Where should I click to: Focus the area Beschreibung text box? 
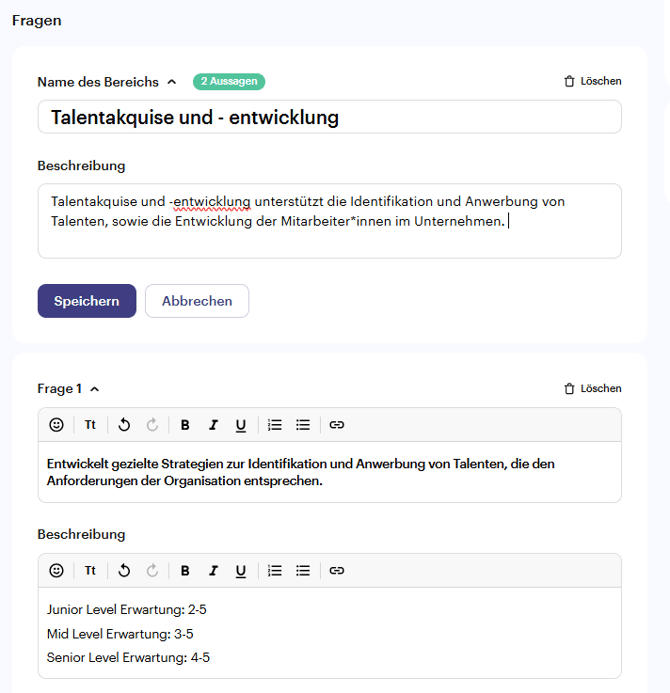pos(330,221)
